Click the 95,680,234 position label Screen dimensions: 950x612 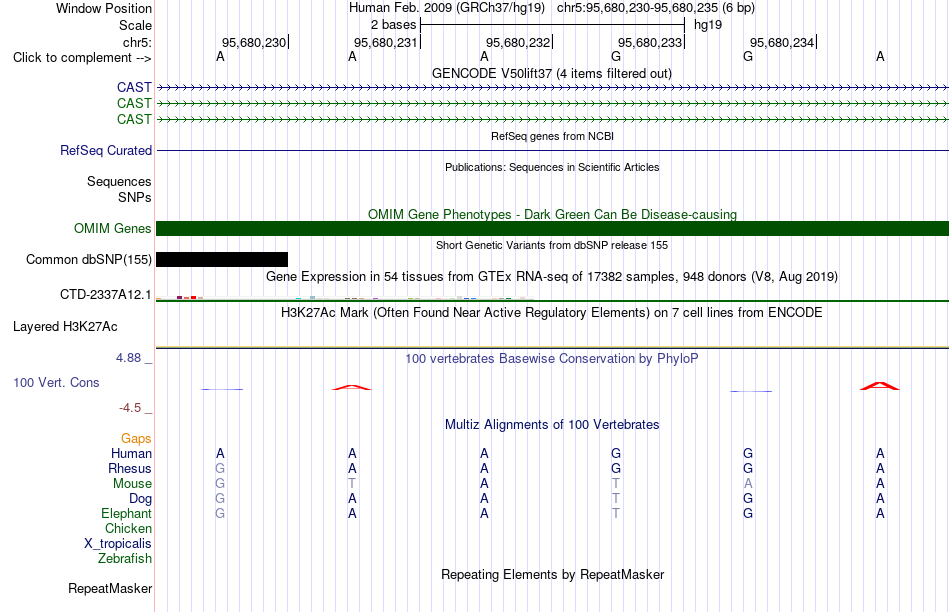(x=782, y=42)
